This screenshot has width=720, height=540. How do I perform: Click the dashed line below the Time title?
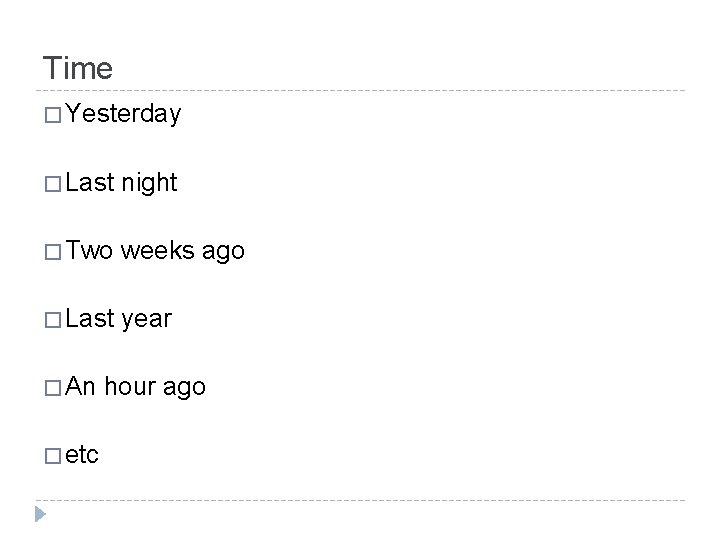[x=360, y=90]
